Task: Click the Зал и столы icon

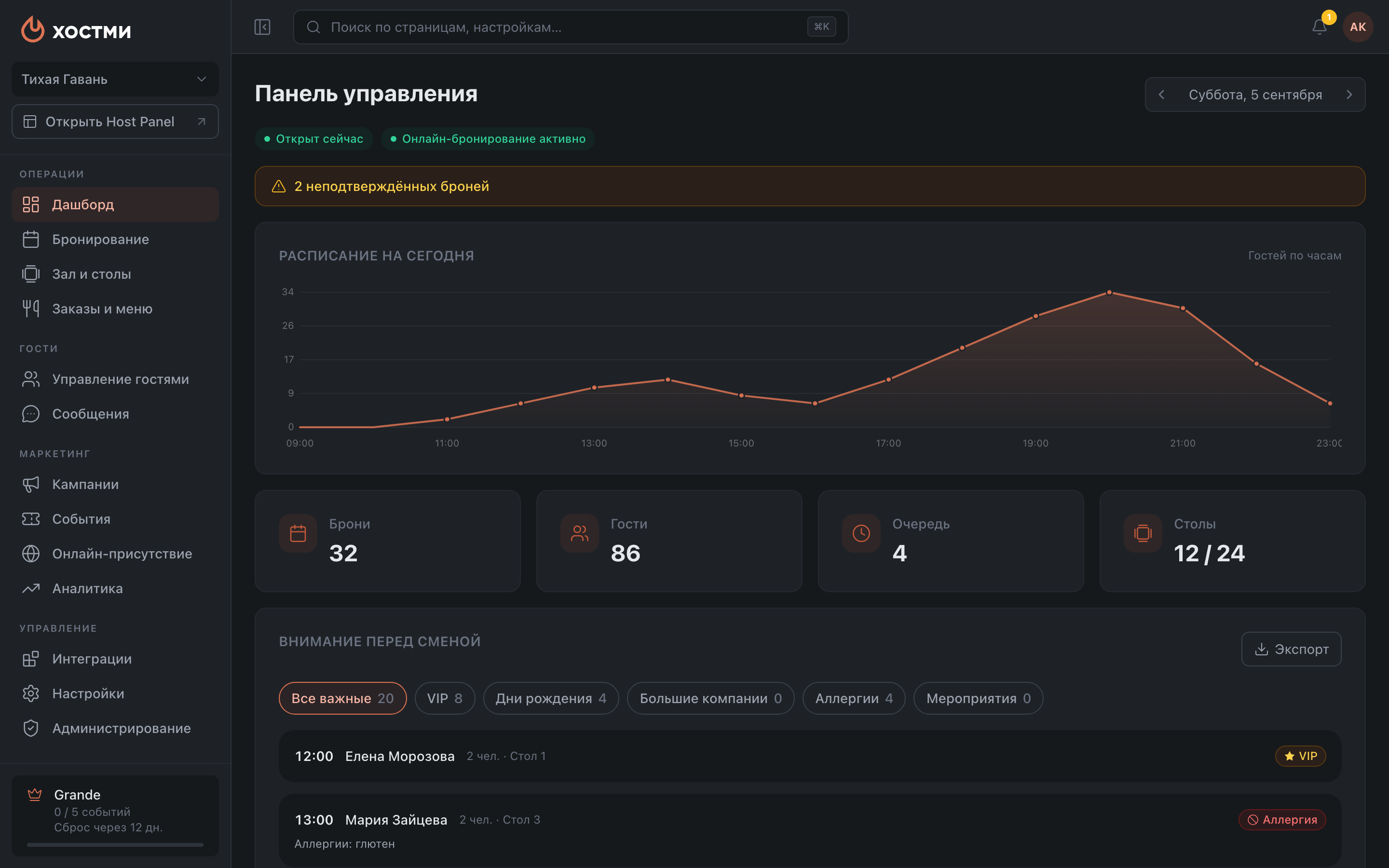Action: click(x=31, y=274)
